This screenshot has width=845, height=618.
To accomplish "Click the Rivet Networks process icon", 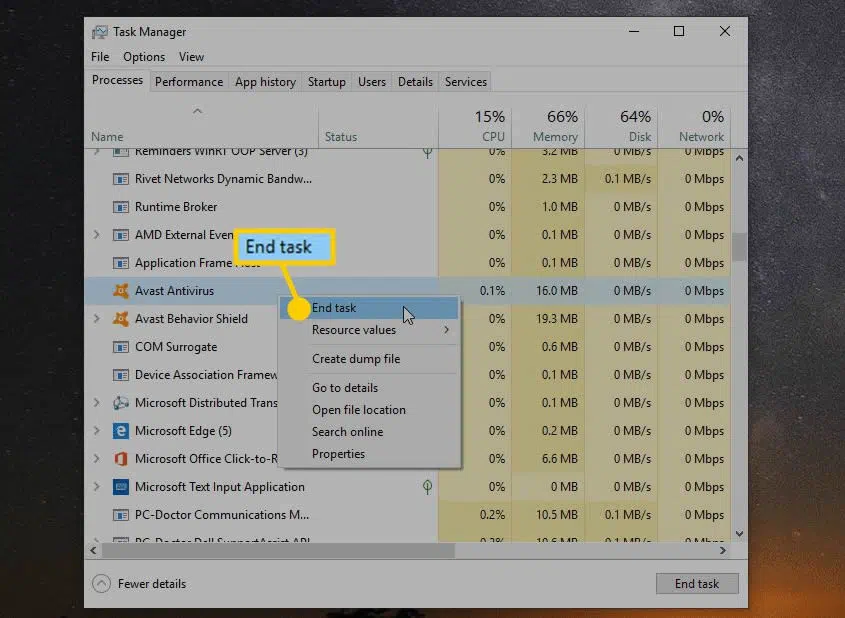I will pos(121,179).
